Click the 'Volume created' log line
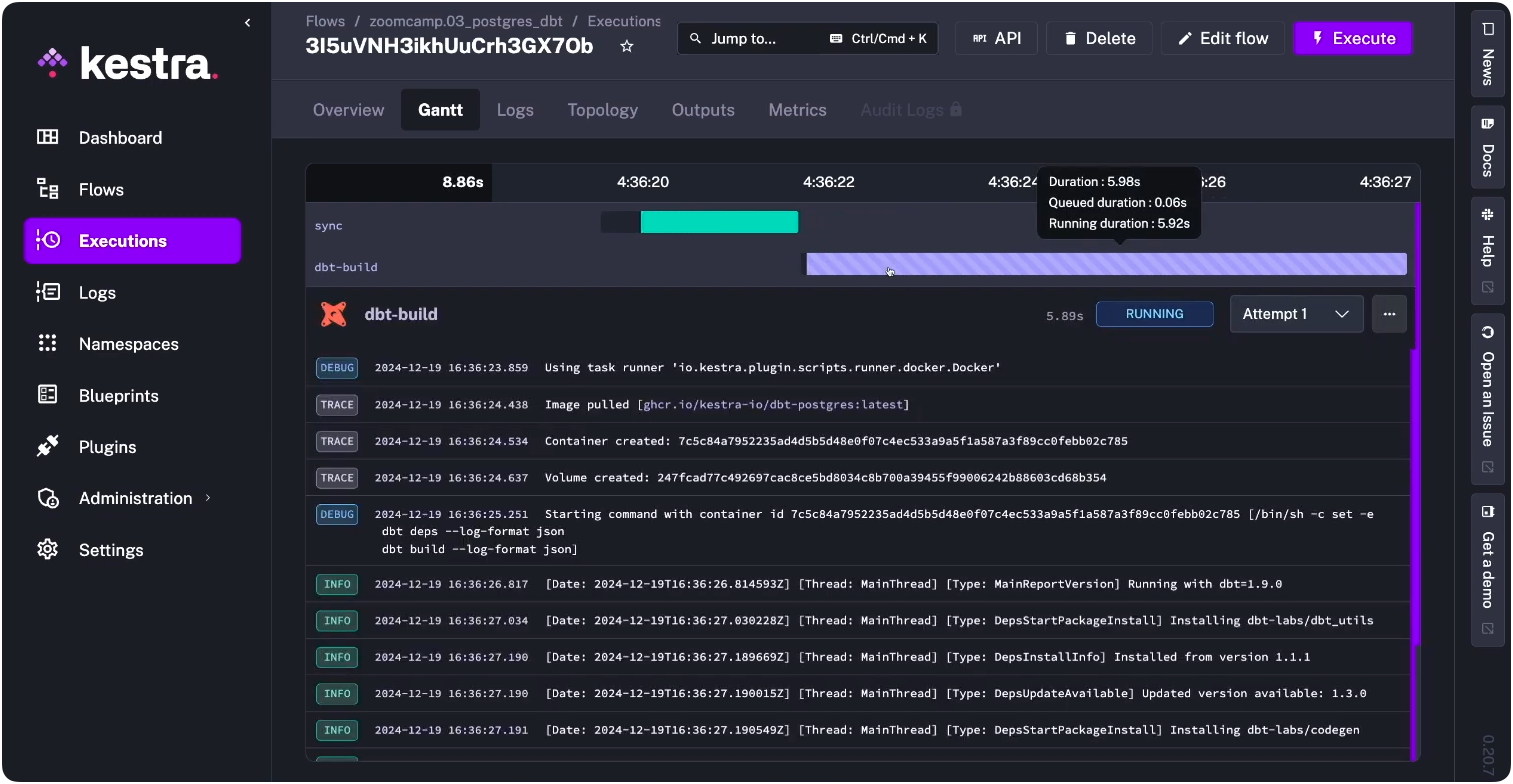 pos(858,478)
